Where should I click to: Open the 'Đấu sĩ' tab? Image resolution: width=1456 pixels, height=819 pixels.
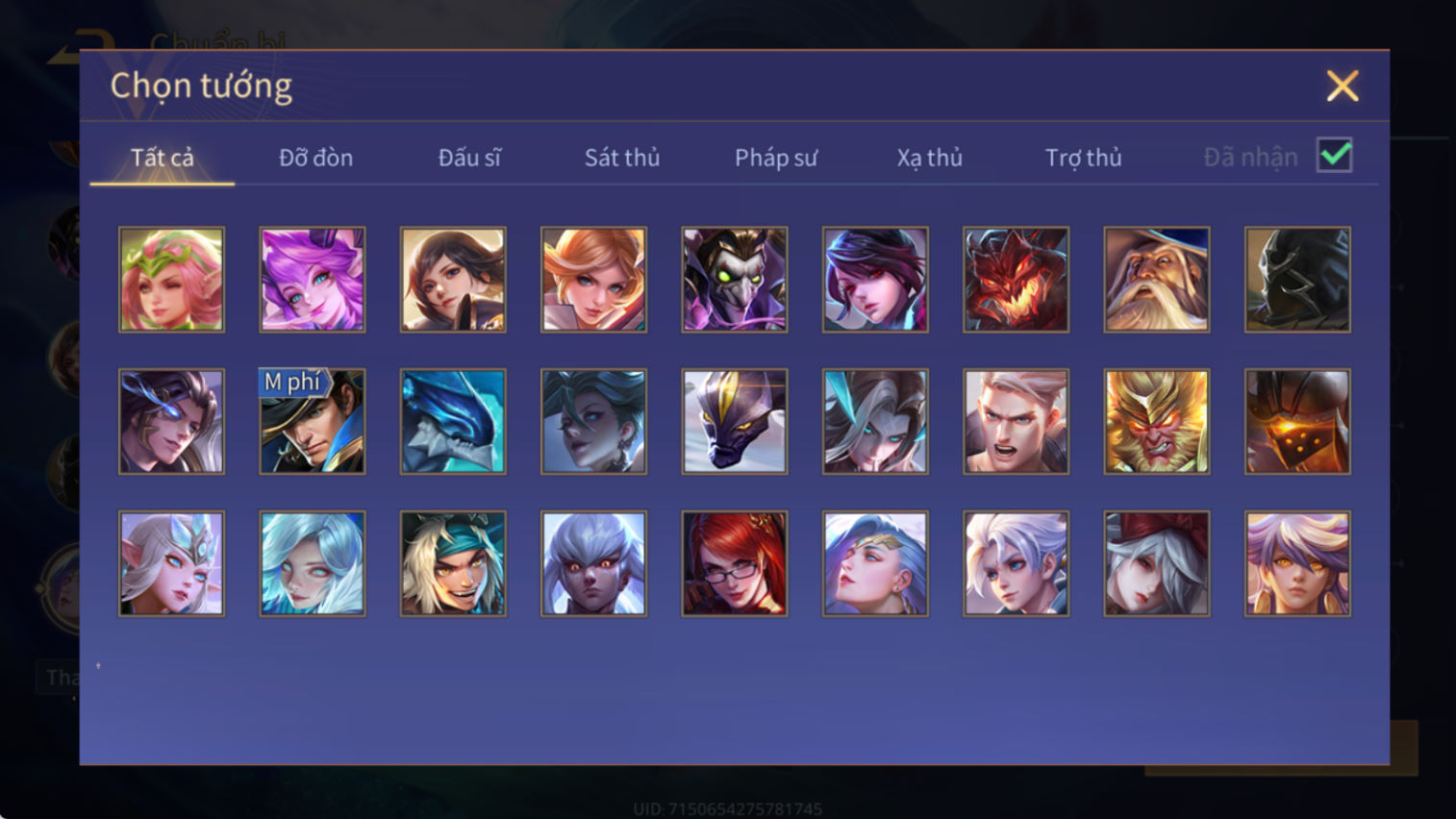(x=469, y=158)
